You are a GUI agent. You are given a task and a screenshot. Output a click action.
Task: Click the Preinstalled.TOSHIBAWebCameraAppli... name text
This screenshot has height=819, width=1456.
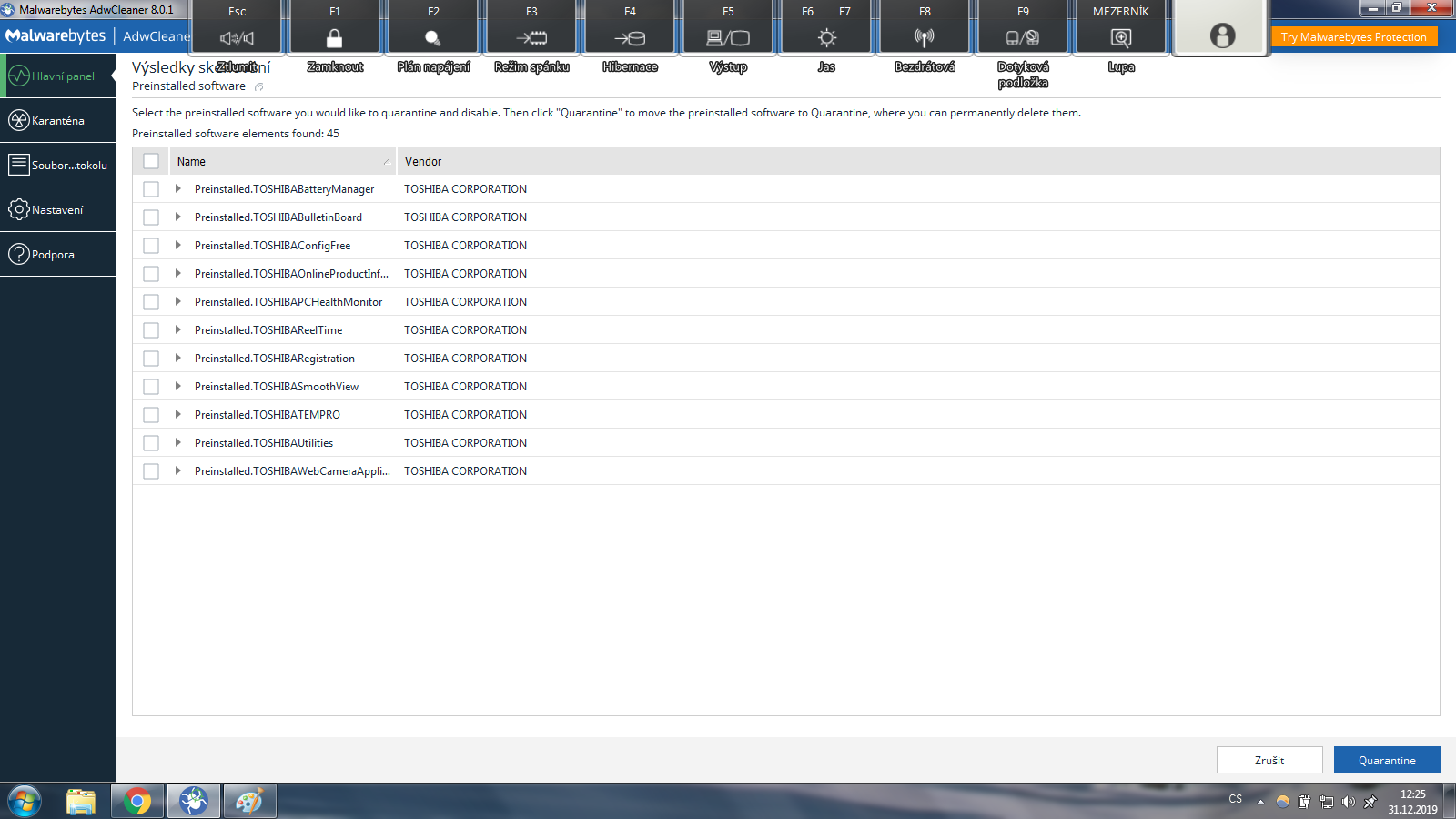click(292, 471)
